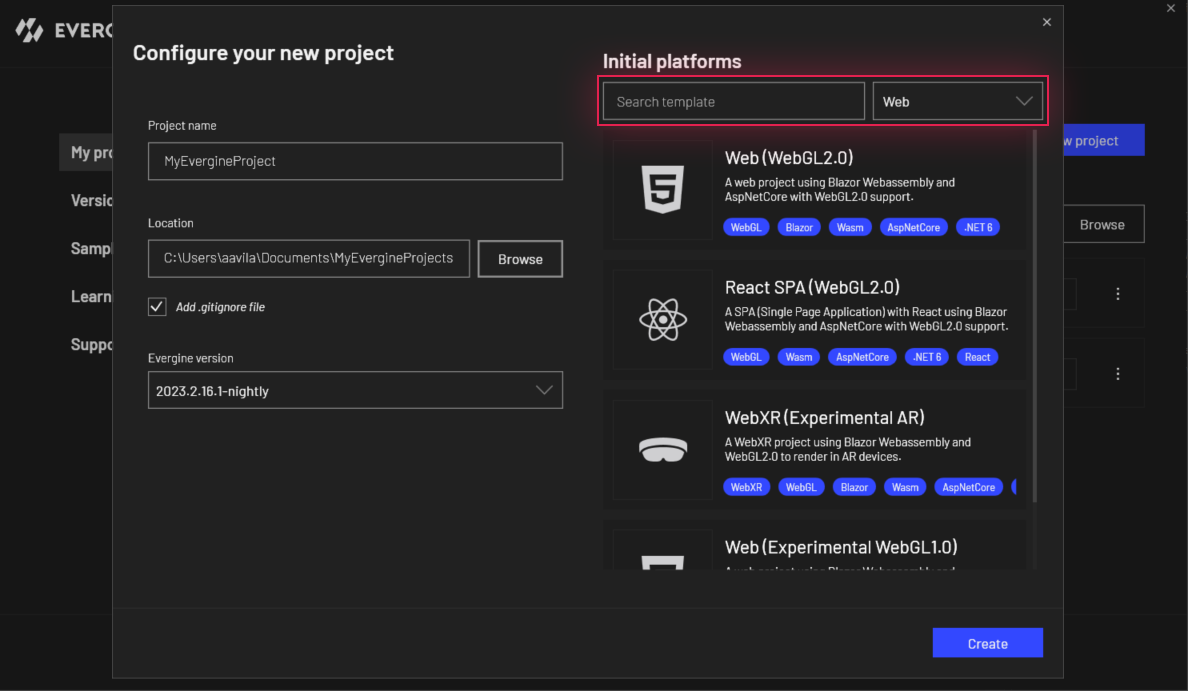This screenshot has width=1188, height=691.
Task: Click the Project name input field
Action: pos(355,161)
